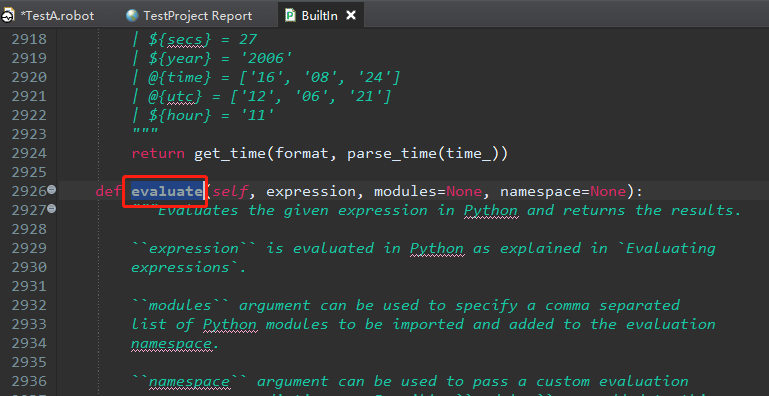
Task: Click the 'def' keyword on line 2926
Action: click(108, 191)
